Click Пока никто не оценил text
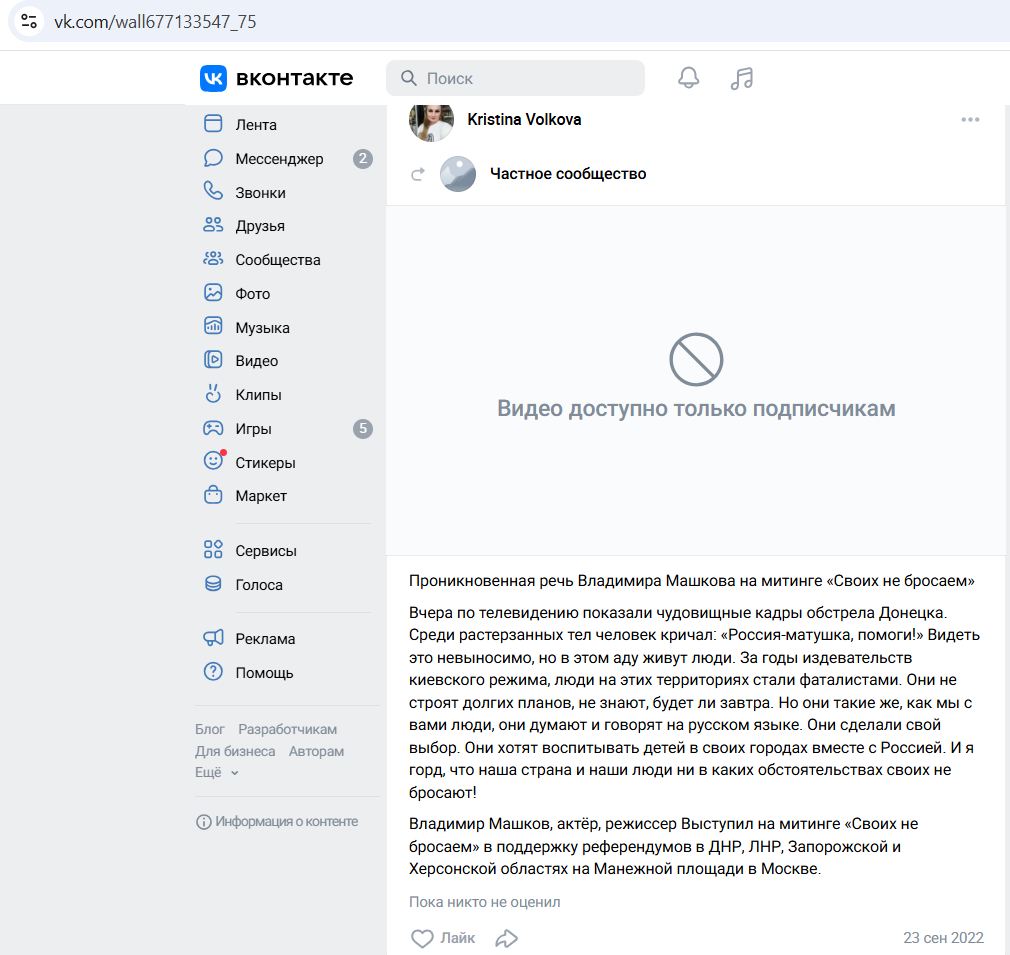Viewport: 1010px width, 955px height. (x=484, y=902)
